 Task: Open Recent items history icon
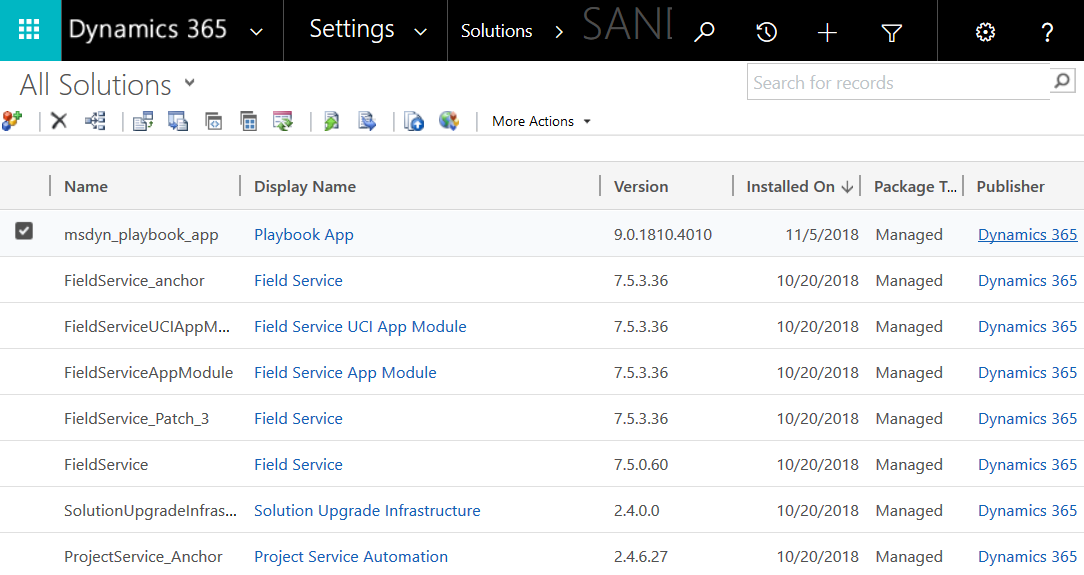click(x=766, y=32)
